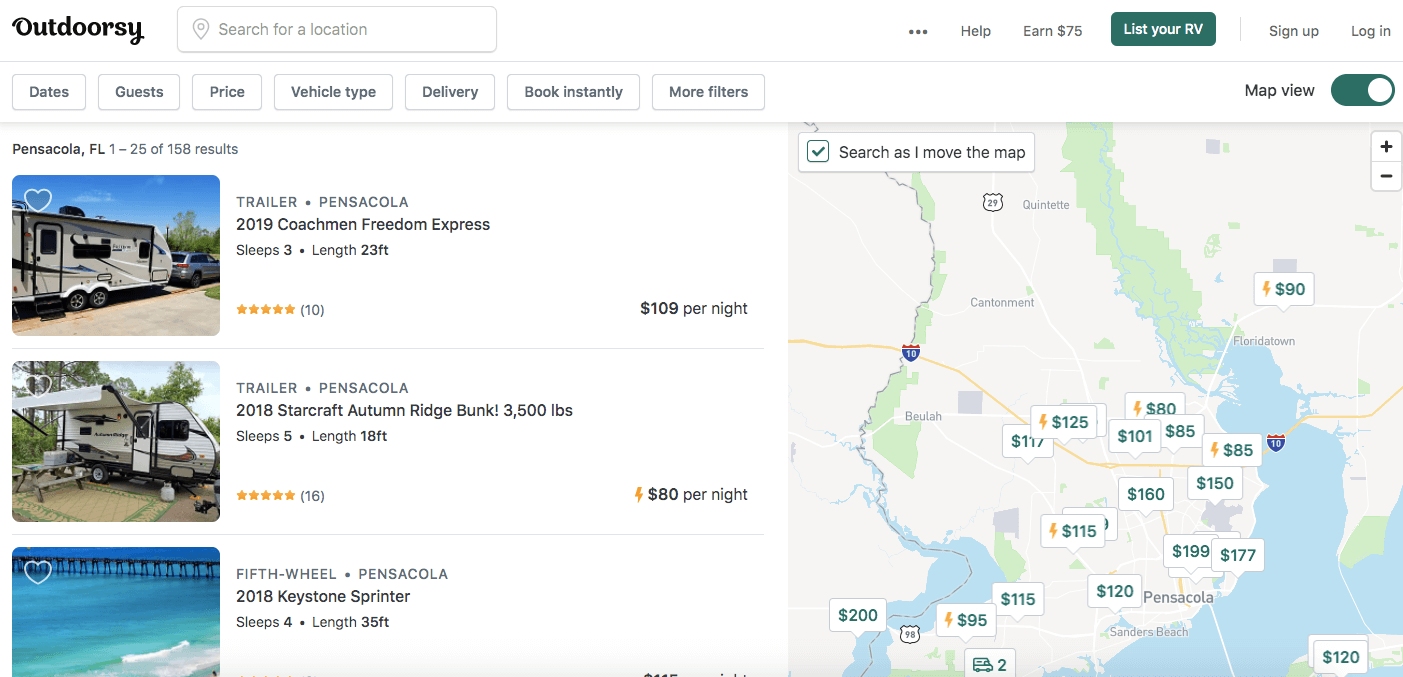Viewport: 1403px width, 677px height.
Task: Open the 2019 Coachmen Freedom Express listing title
Action: [363, 224]
